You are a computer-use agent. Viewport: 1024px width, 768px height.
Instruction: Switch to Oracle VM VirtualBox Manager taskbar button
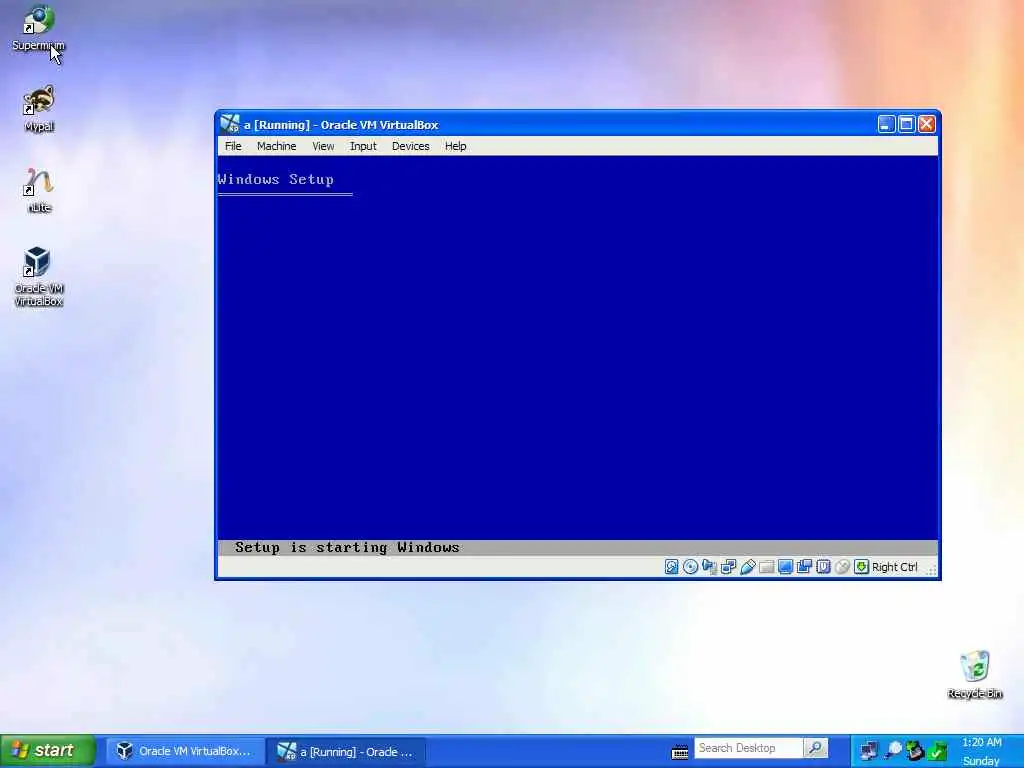coord(185,751)
